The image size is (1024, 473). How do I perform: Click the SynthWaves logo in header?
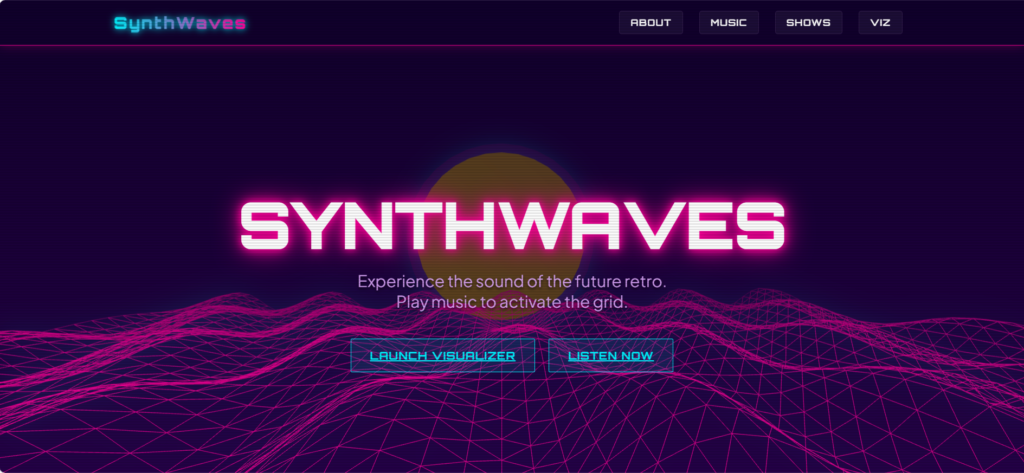(x=180, y=24)
